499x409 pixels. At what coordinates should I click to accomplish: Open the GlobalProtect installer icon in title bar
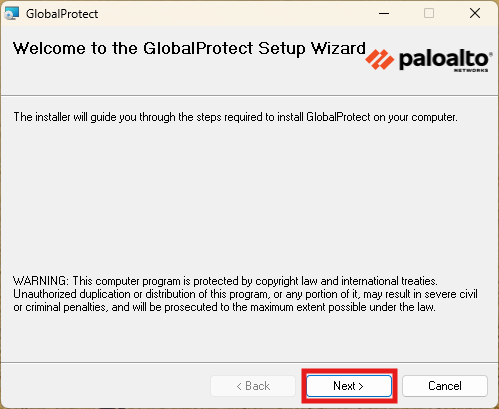click(x=12, y=13)
